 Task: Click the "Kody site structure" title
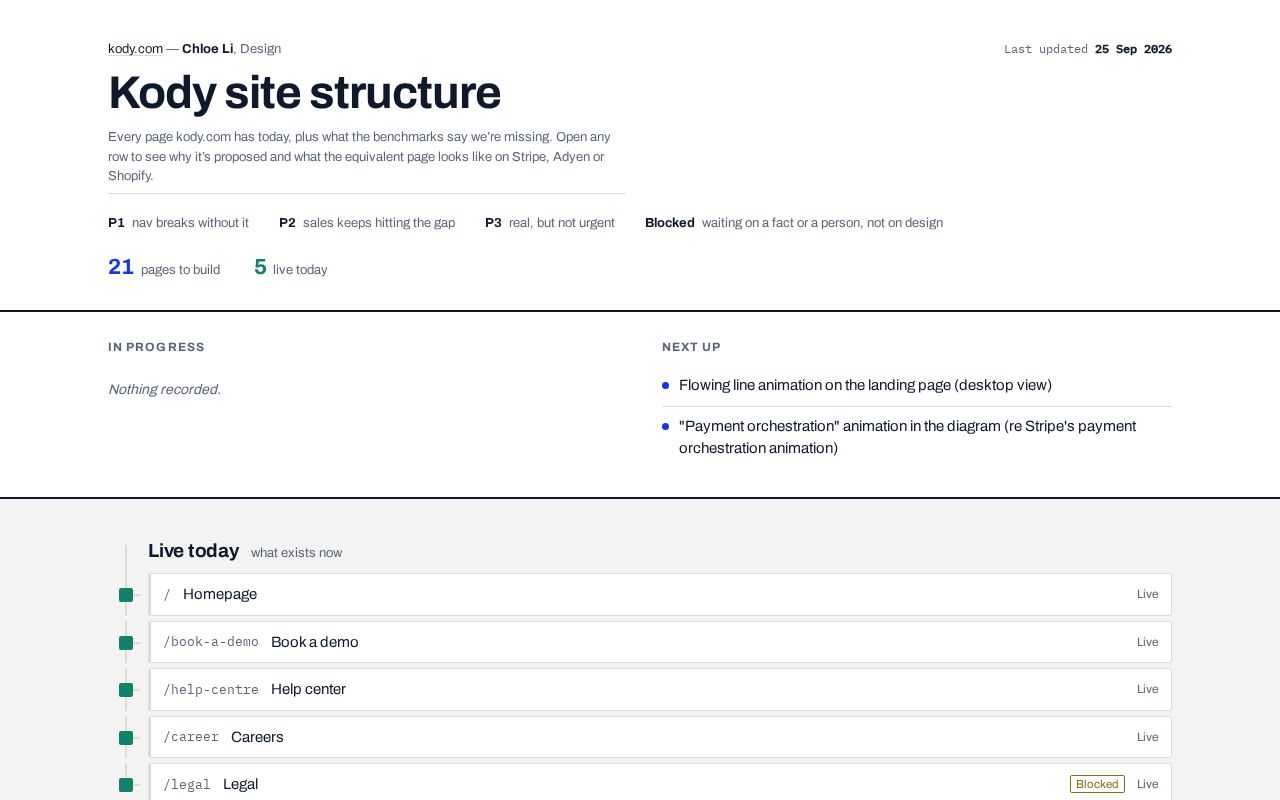[304, 93]
